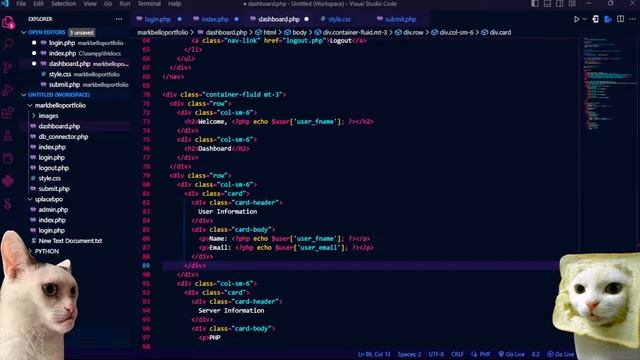Click line number 82 in the gutter

point(146,202)
